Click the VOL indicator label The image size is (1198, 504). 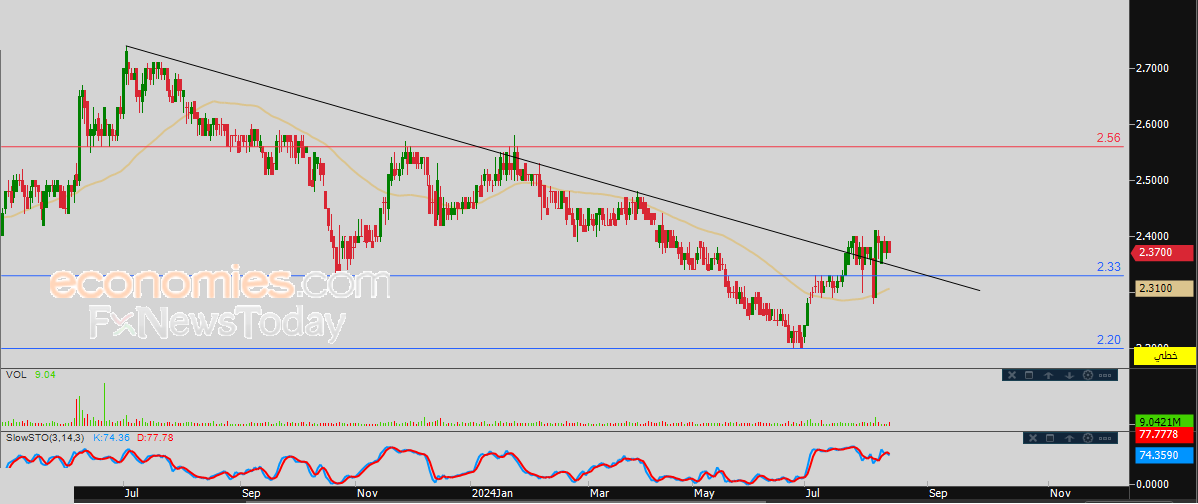[x=15, y=375]
